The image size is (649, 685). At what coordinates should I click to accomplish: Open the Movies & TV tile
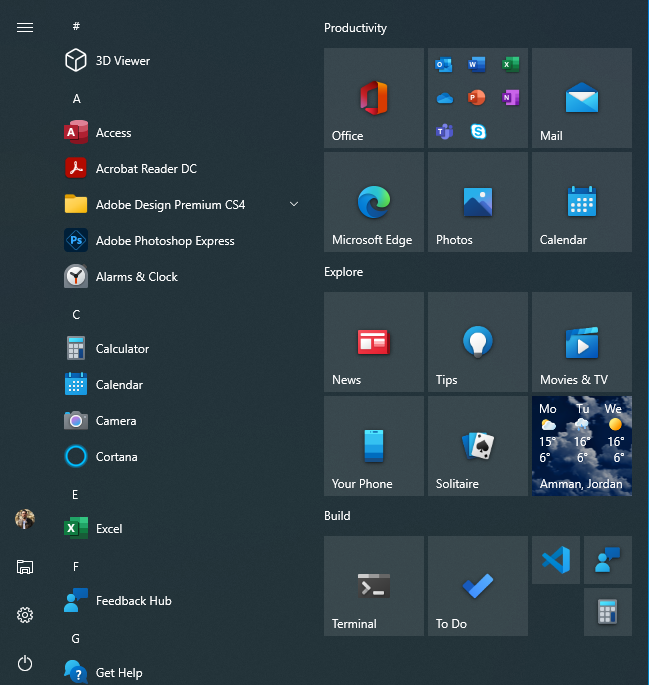click(x=582, y=342)
